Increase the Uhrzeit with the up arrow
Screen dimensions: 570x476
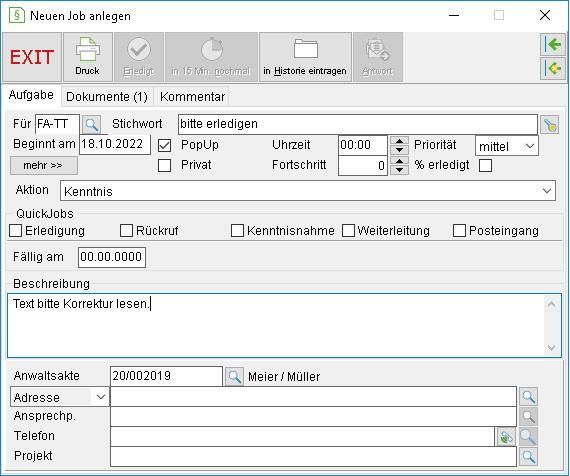click(x=399, y=141)
